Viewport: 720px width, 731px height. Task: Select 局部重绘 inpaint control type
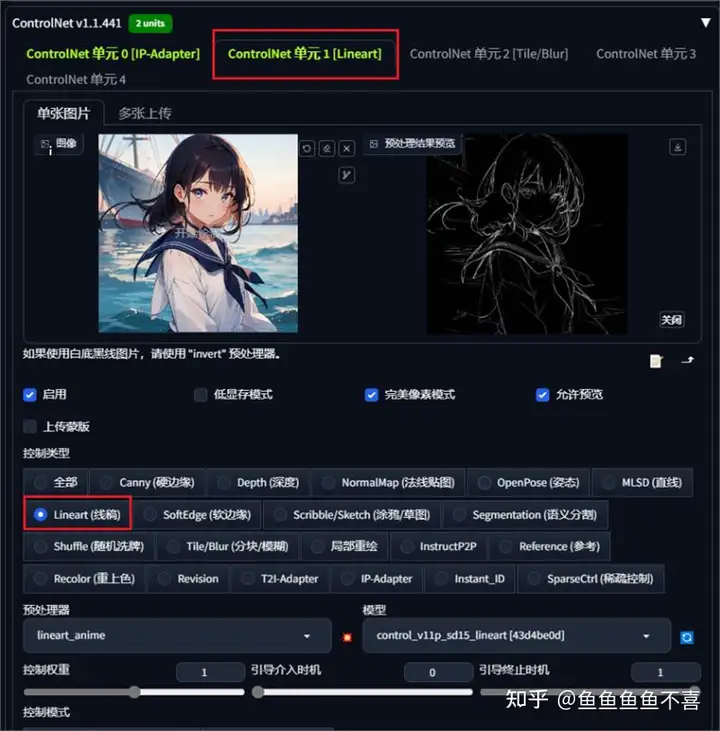pos(345,546)
